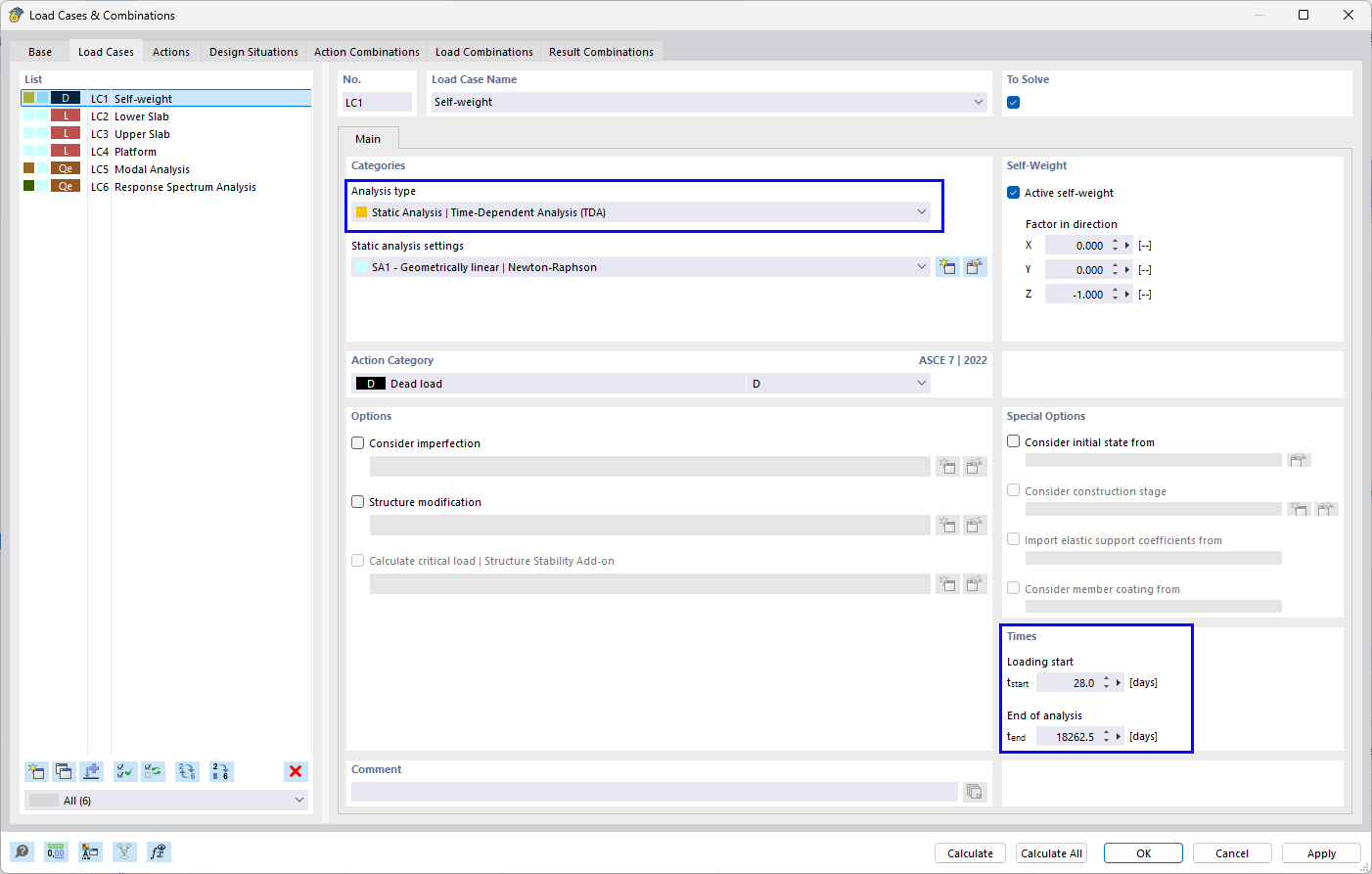Increase tstart using the stepper arrows
The height and width of the screenshot is (874, 1372).
coord(1107,678)
